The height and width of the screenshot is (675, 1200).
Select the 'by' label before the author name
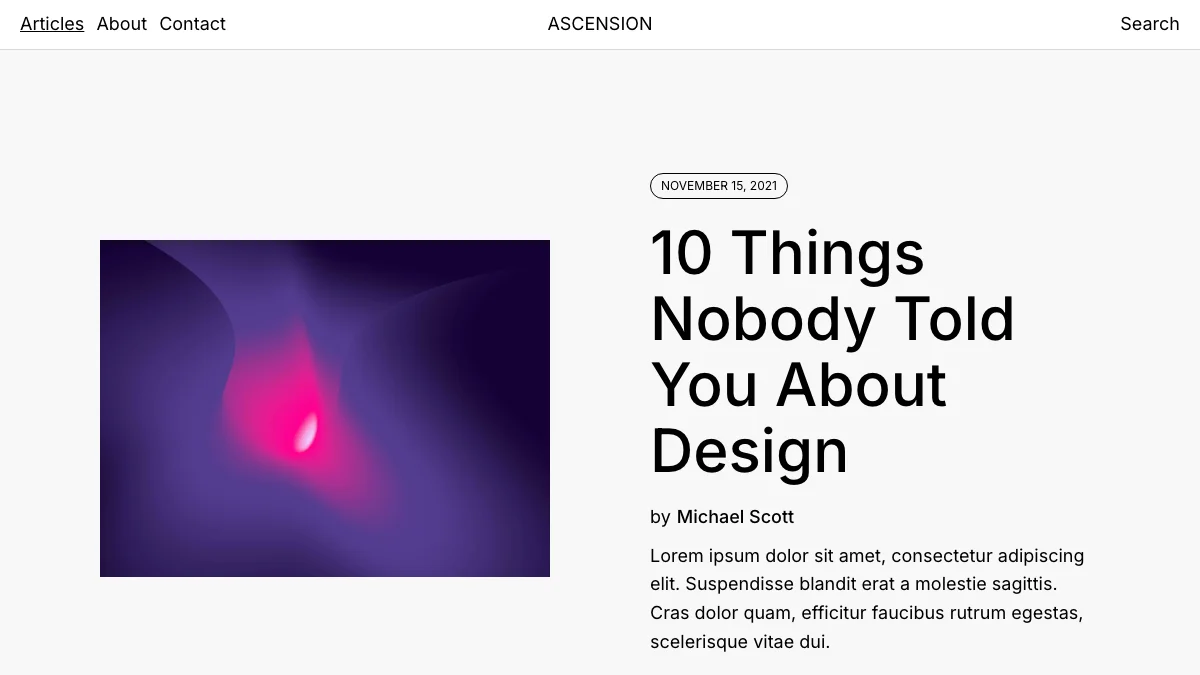click(660, 517)
